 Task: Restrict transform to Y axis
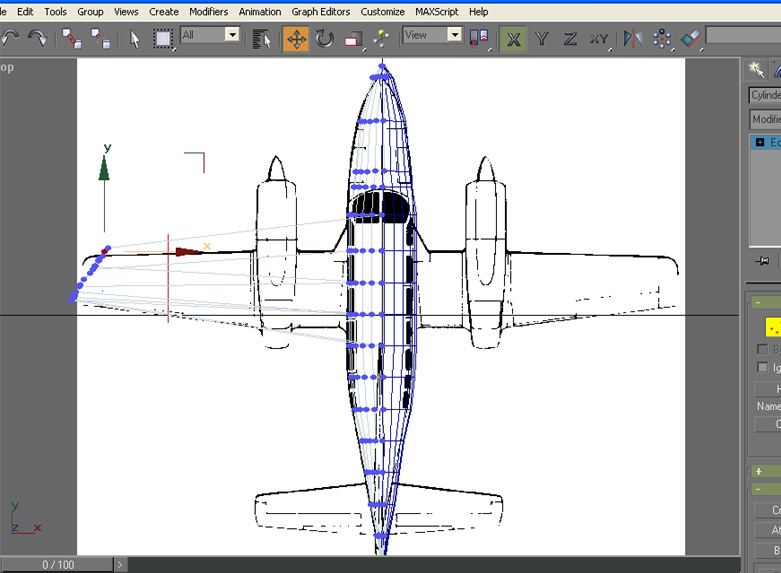pyautogui.click(x=541, y=39)
